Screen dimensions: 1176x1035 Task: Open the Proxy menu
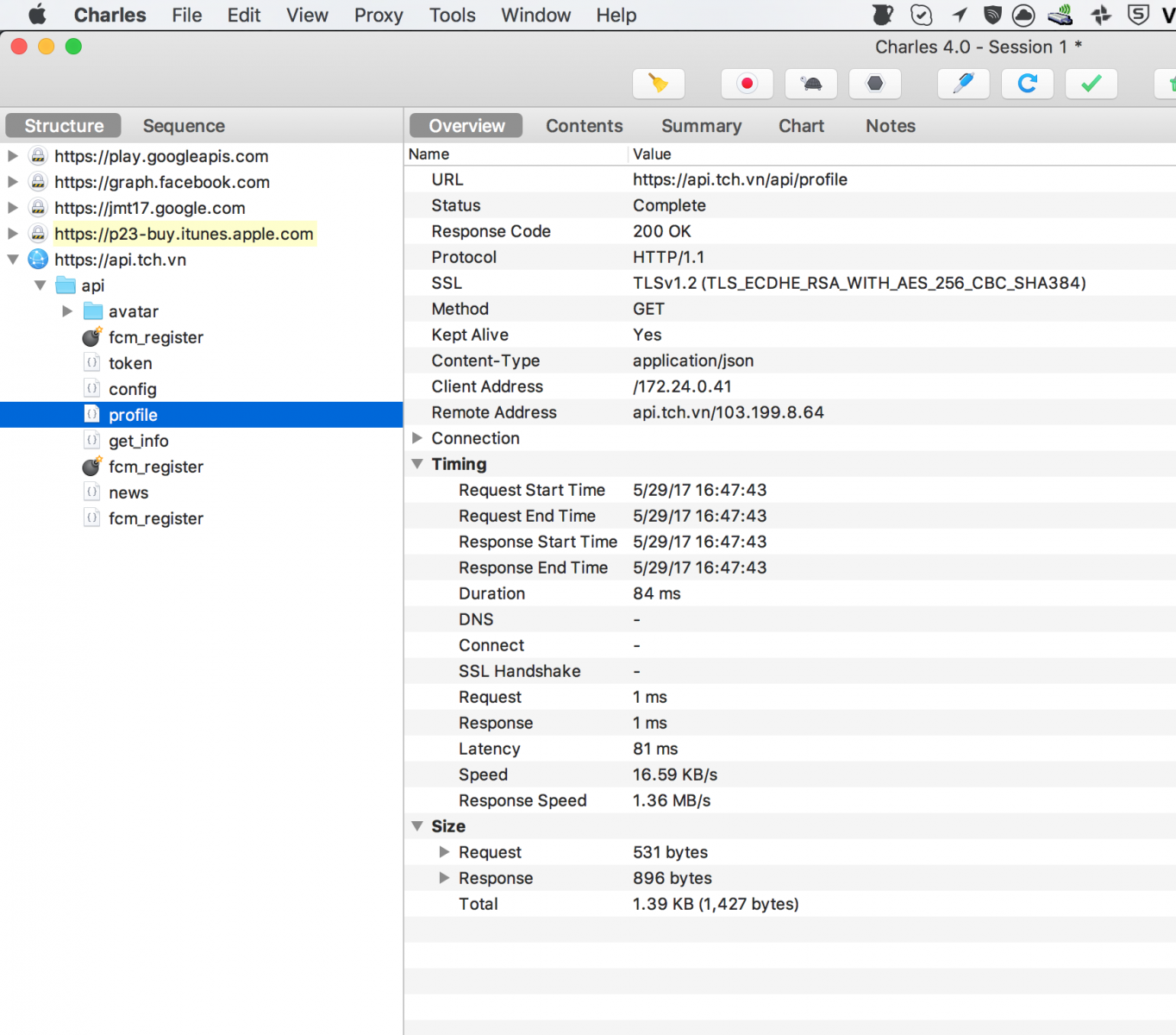378,15
